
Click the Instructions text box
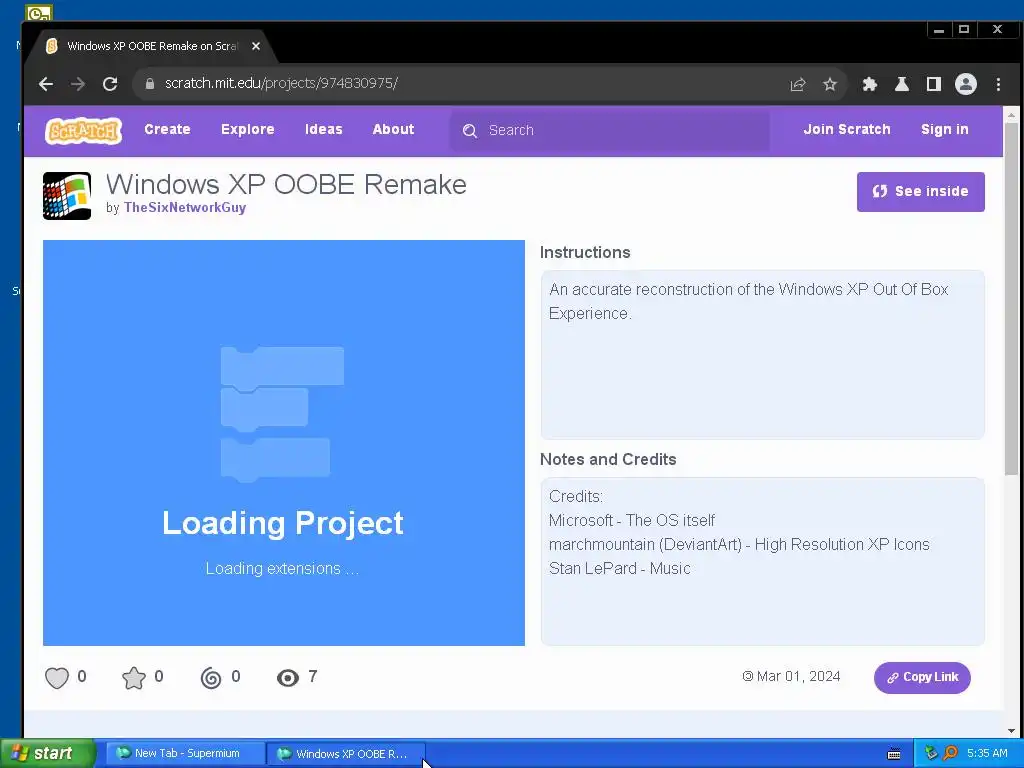762,355
